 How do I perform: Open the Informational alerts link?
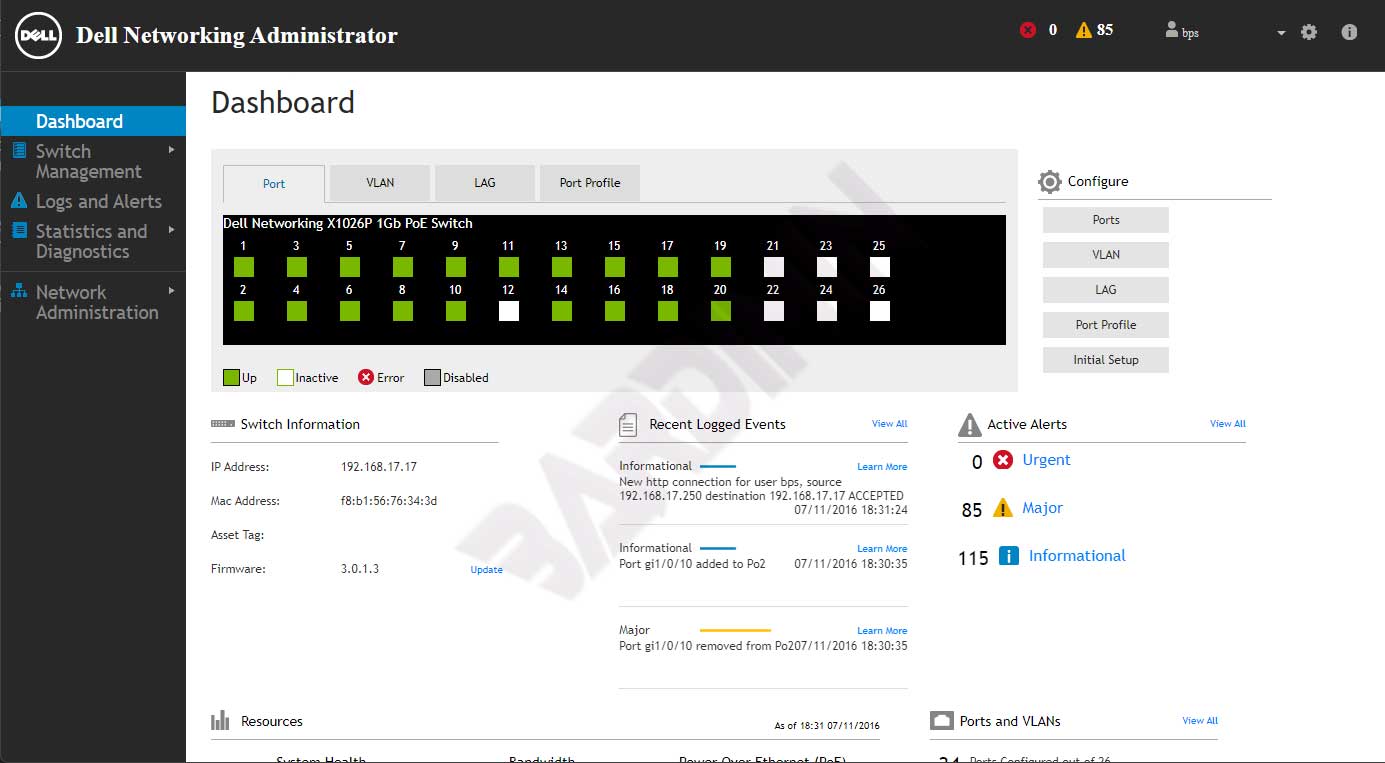[x=1077, y=556]
